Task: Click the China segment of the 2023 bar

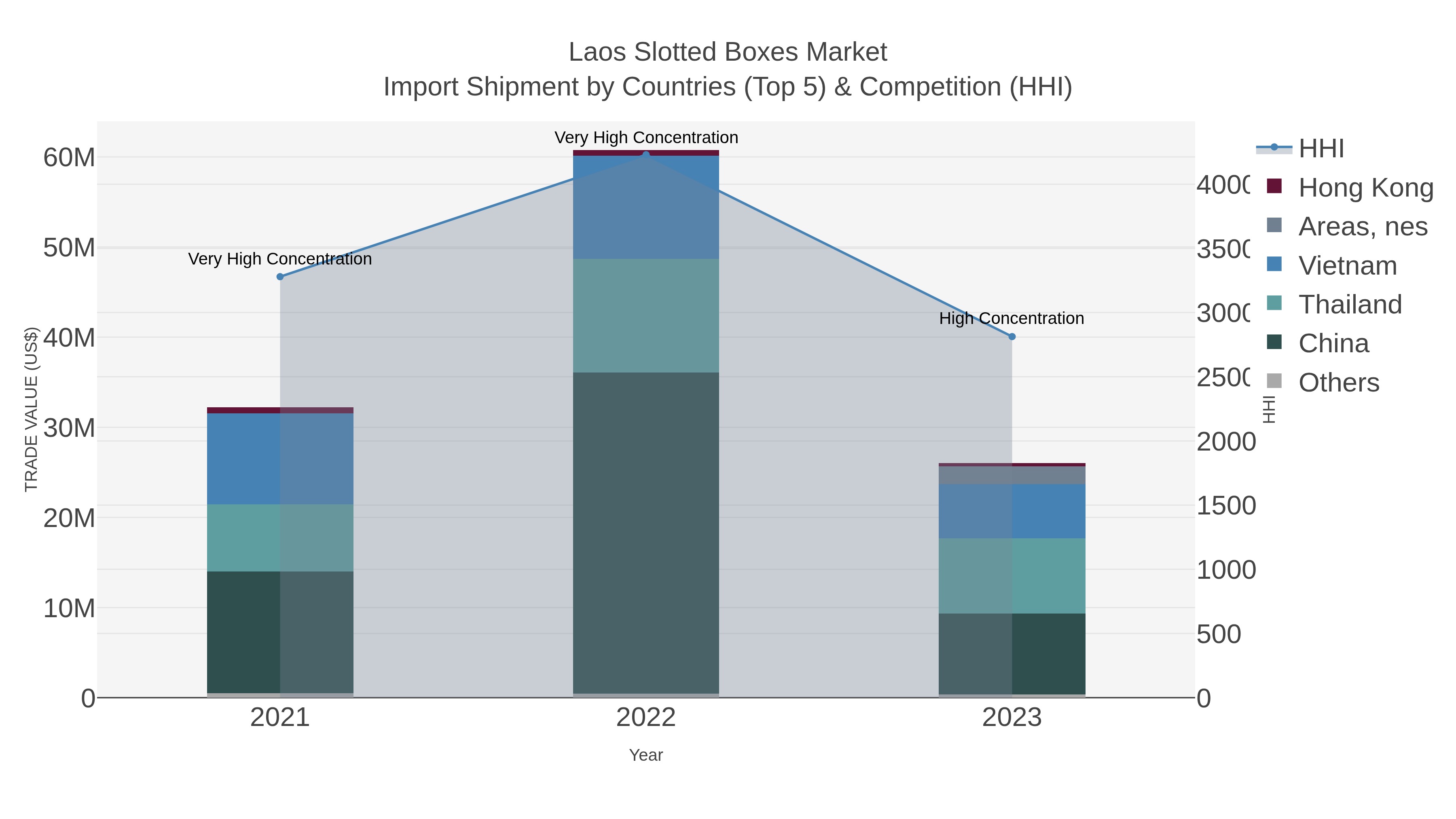Action: coord(1012,654)
